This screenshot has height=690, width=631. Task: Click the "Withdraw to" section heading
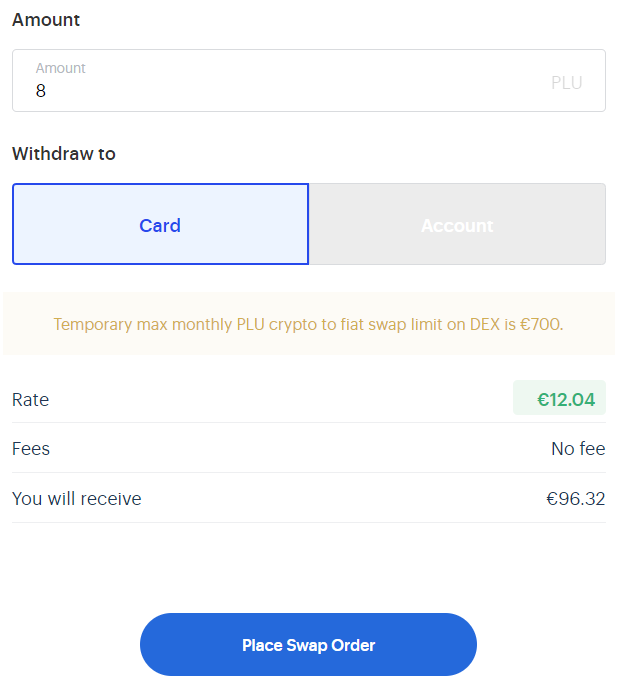tap(63, 154)
